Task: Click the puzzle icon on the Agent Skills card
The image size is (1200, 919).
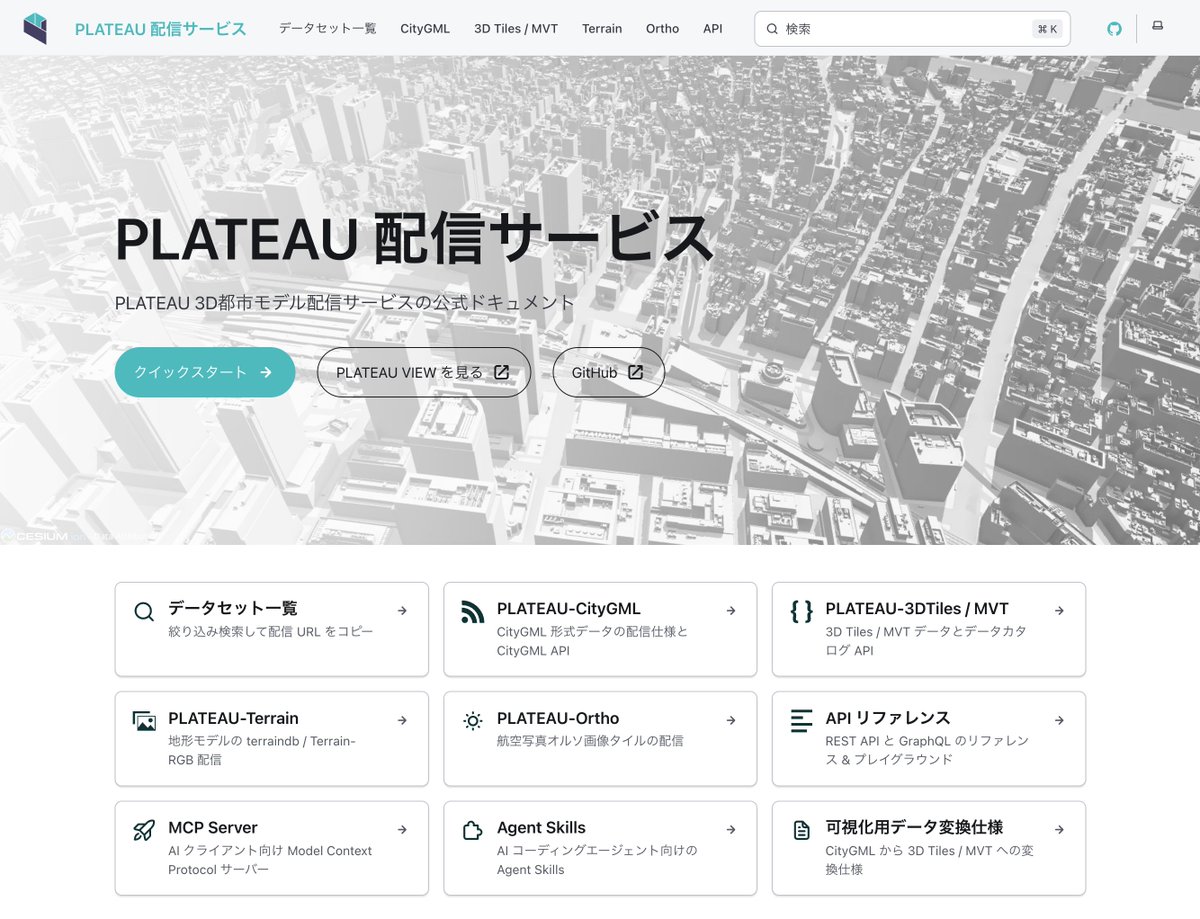Action: point(472,830)
